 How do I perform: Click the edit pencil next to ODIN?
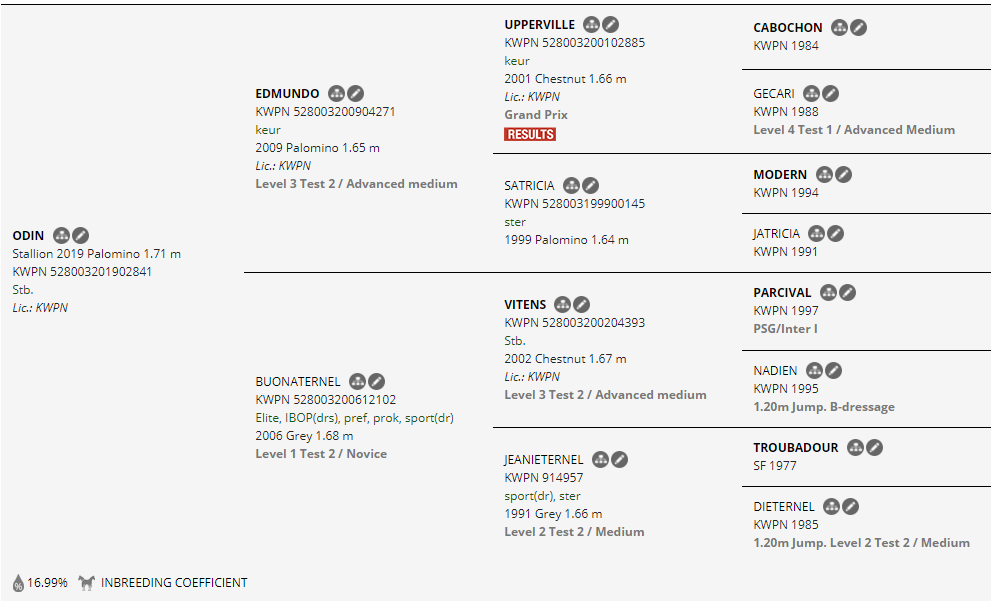[81, 235]
